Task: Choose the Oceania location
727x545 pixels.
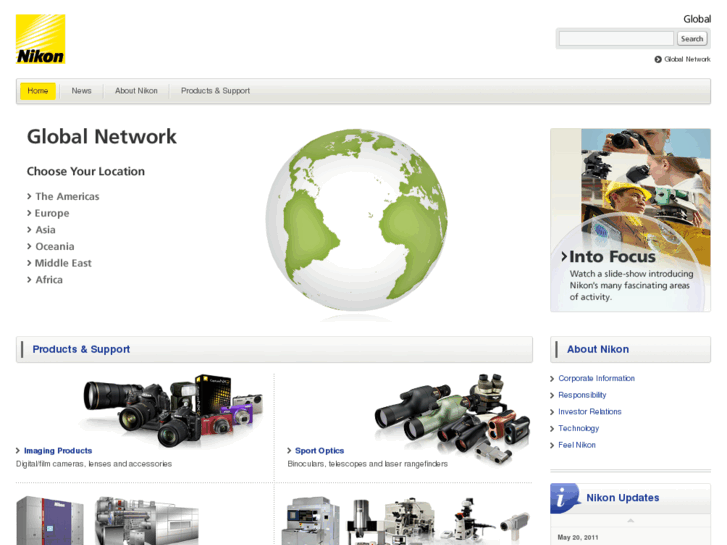Action: pos(55,246)
